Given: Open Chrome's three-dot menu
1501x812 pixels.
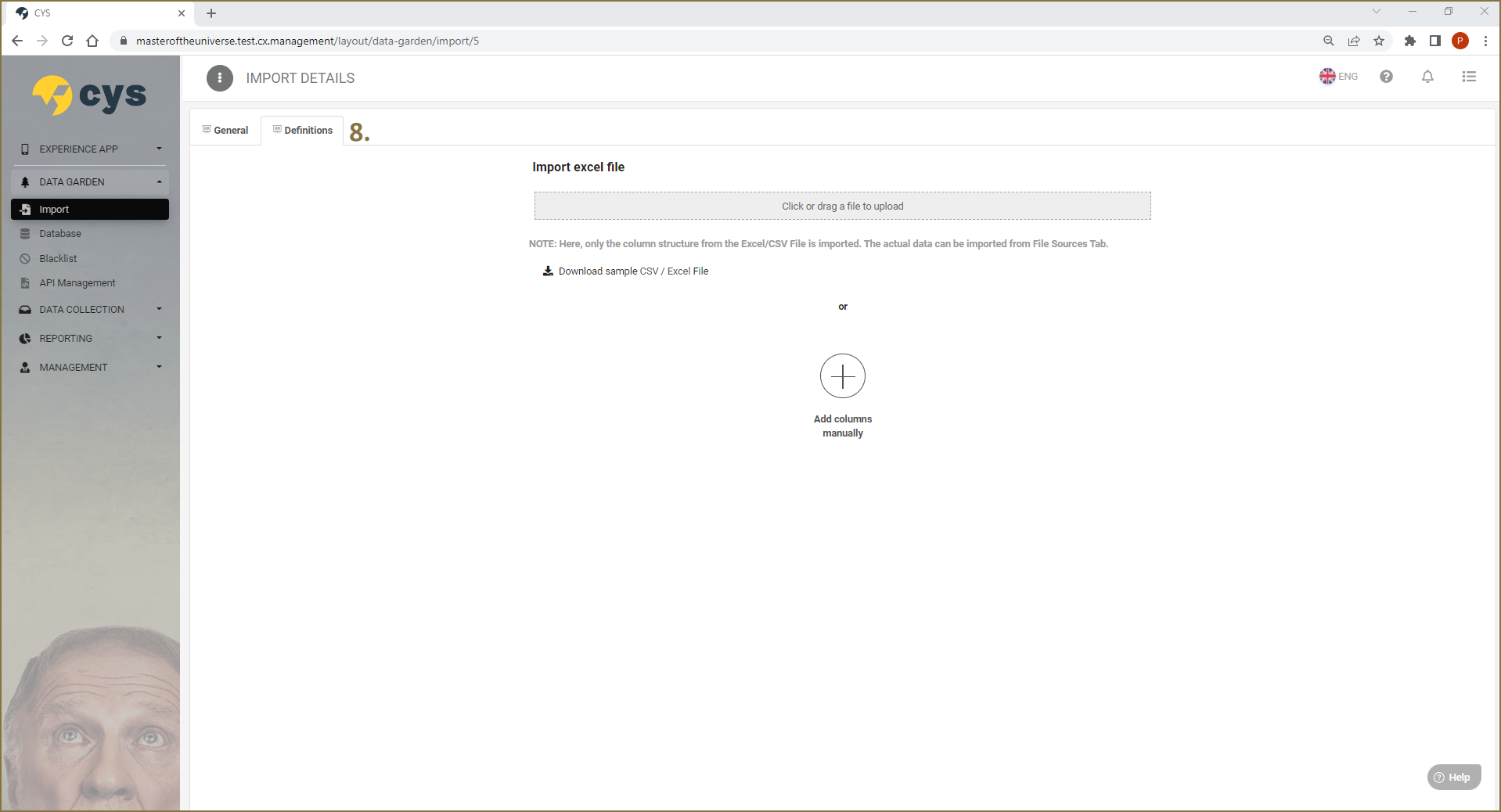Looking at the screenshot, I should 1485,41.
